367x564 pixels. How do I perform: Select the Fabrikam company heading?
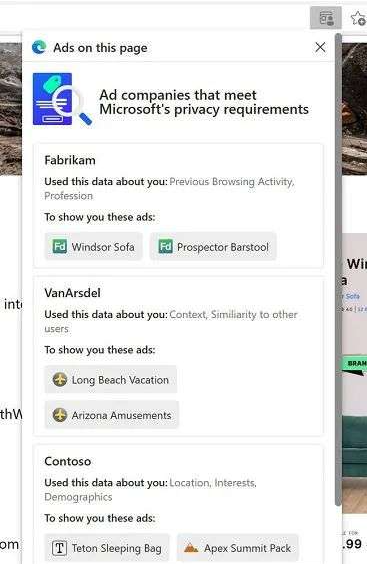70,160
